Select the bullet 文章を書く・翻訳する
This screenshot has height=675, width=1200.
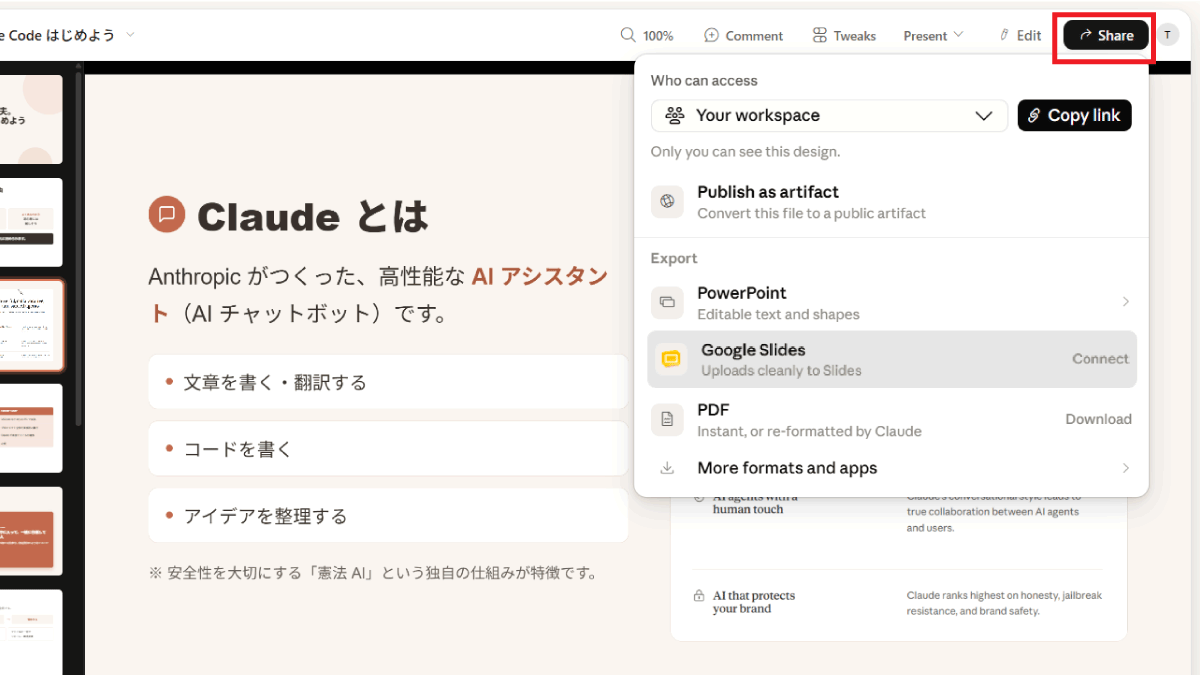pos(388,382)
